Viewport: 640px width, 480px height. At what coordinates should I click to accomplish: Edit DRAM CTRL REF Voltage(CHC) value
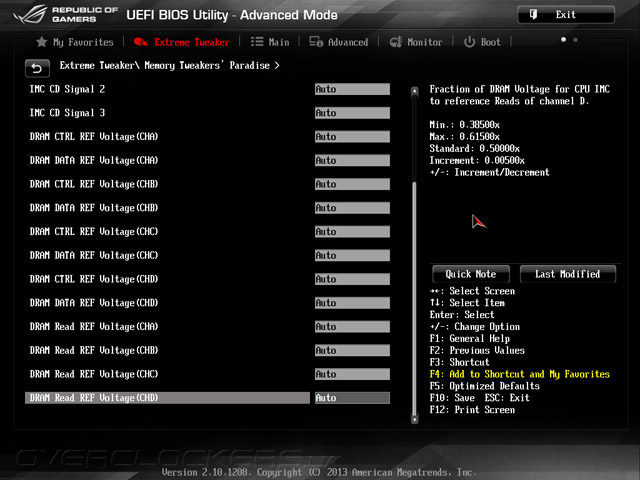pyautogui.click(x=352, y=231)
